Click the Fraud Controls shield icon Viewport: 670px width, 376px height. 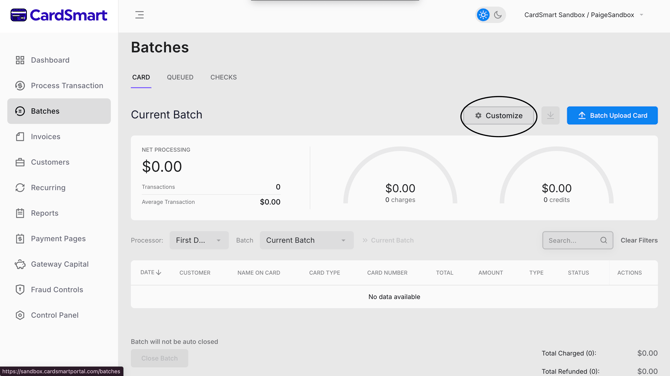pos(20,290)
